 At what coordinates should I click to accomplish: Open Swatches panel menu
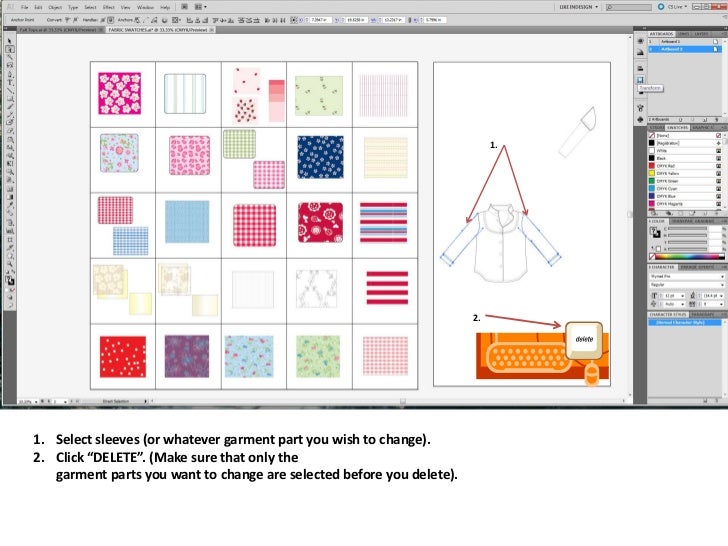pyautogui.click(x=724, y=128)
